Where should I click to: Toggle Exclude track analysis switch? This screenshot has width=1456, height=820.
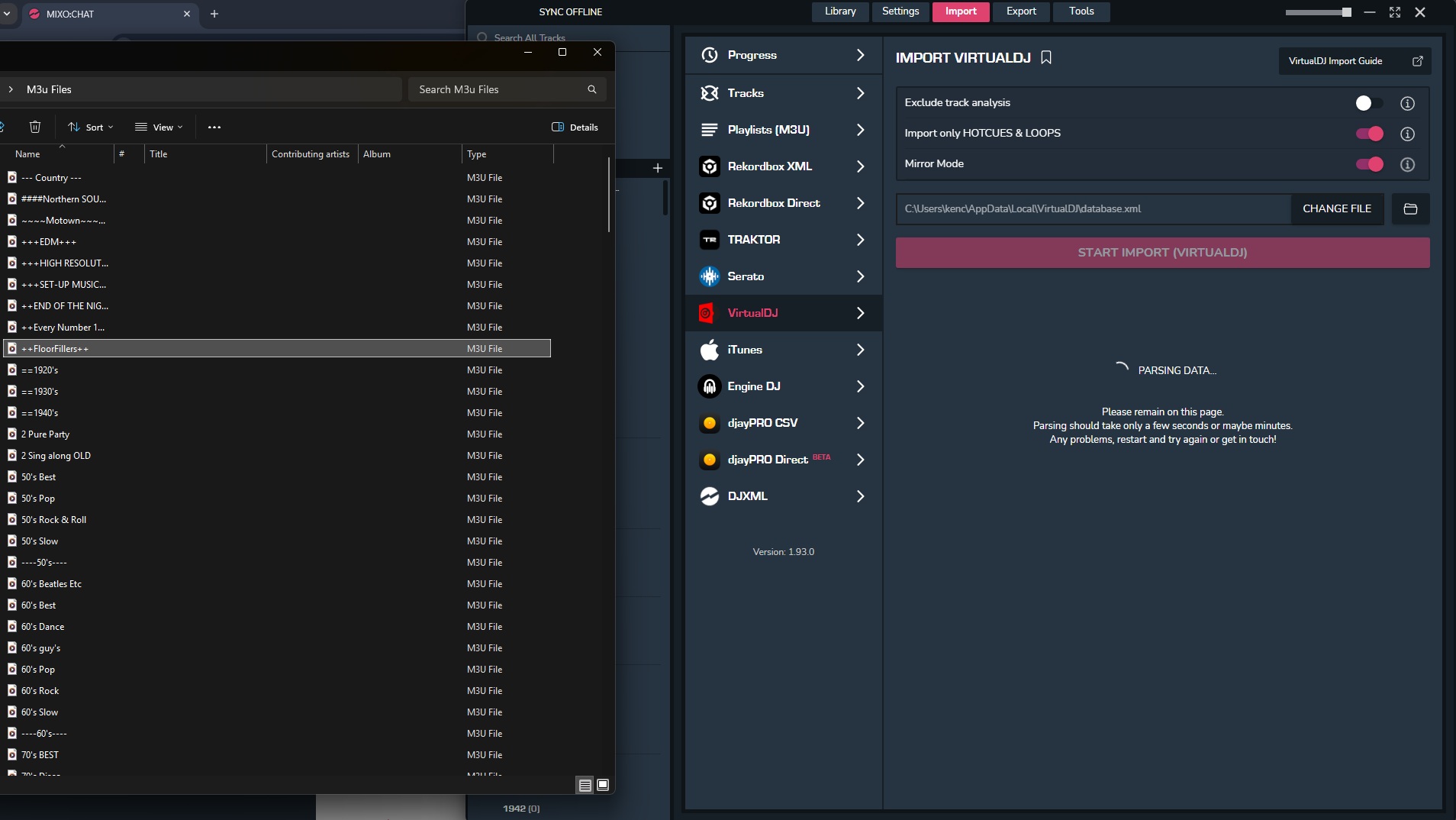[1369, 103]
